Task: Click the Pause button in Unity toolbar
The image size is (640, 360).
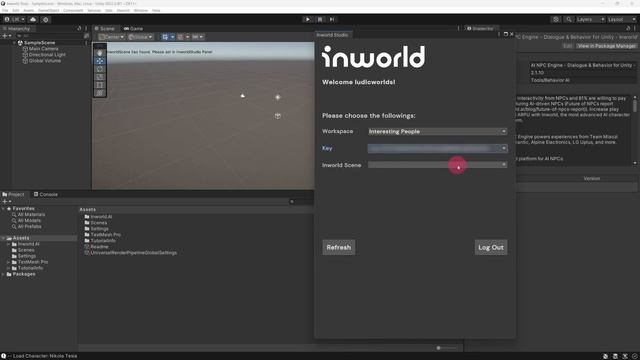Action: click(320, 19)
